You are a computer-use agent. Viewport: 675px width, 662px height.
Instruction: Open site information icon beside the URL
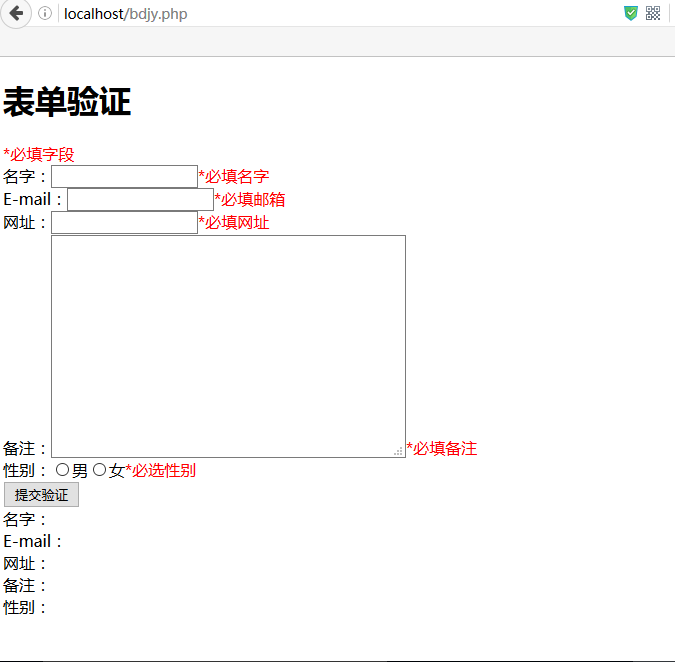point(45,13)
